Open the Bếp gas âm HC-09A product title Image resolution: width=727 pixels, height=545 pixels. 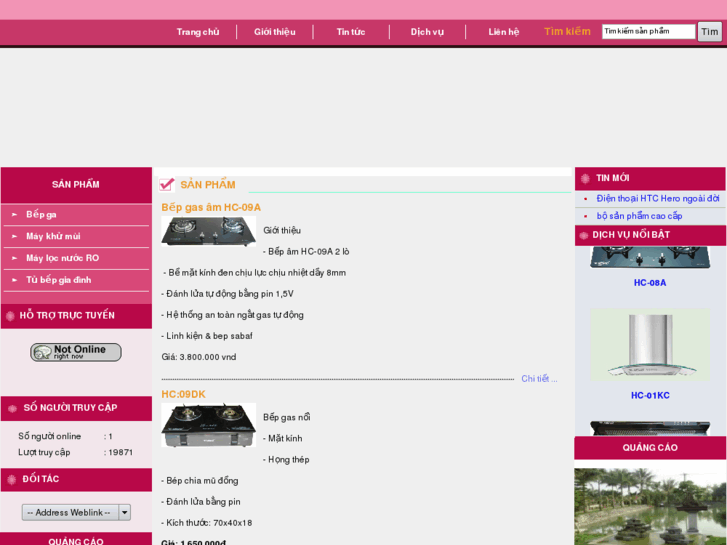[x=211, y=207]
